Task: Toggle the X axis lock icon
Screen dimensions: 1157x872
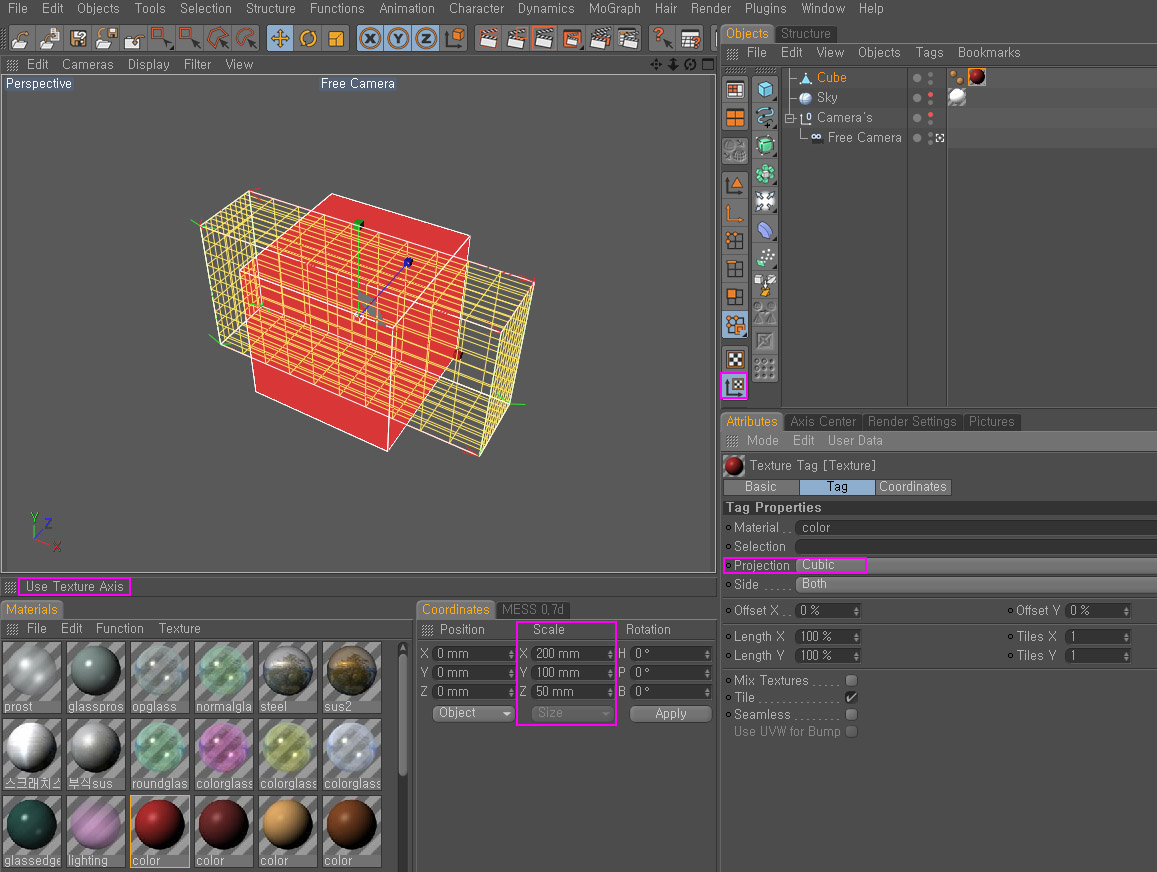Action: point(371,39)
